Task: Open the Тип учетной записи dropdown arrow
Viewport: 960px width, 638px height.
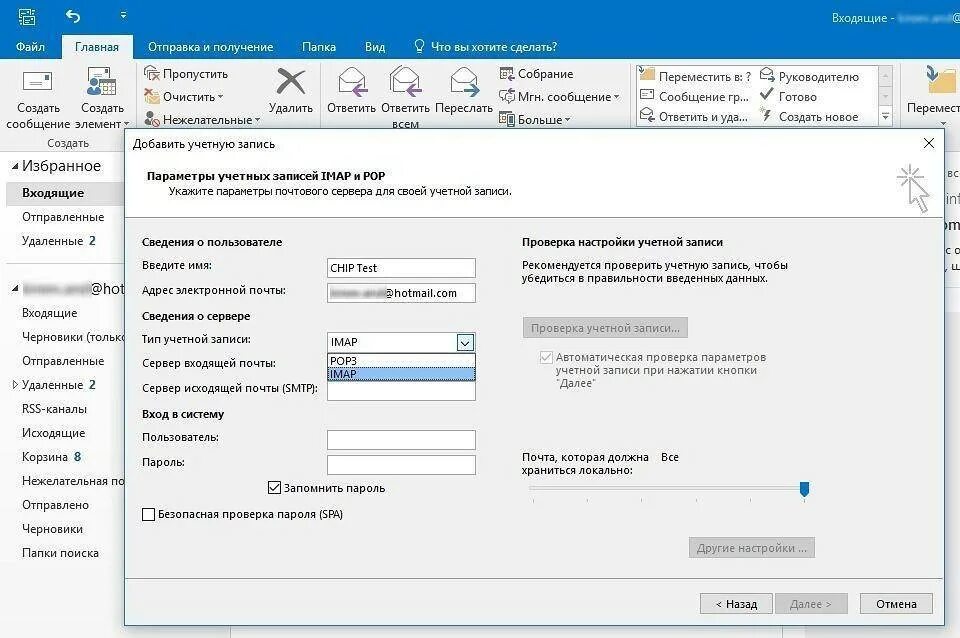Action: click(465, 342)
